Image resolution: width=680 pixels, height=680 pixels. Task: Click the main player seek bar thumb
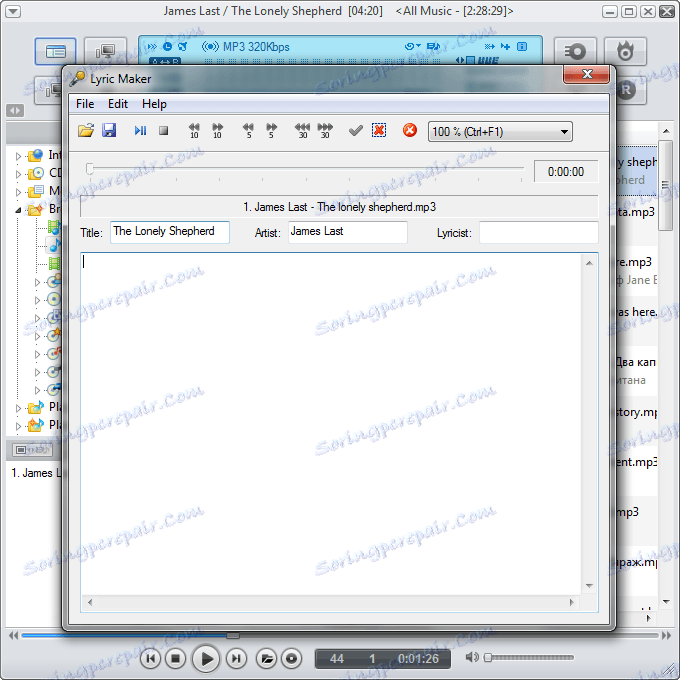coord(233,636)
